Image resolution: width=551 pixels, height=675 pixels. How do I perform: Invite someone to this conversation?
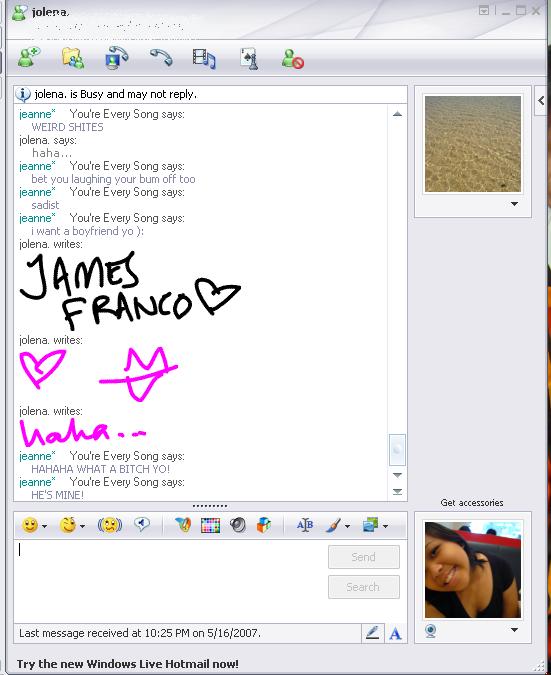[x=29, y=58]
